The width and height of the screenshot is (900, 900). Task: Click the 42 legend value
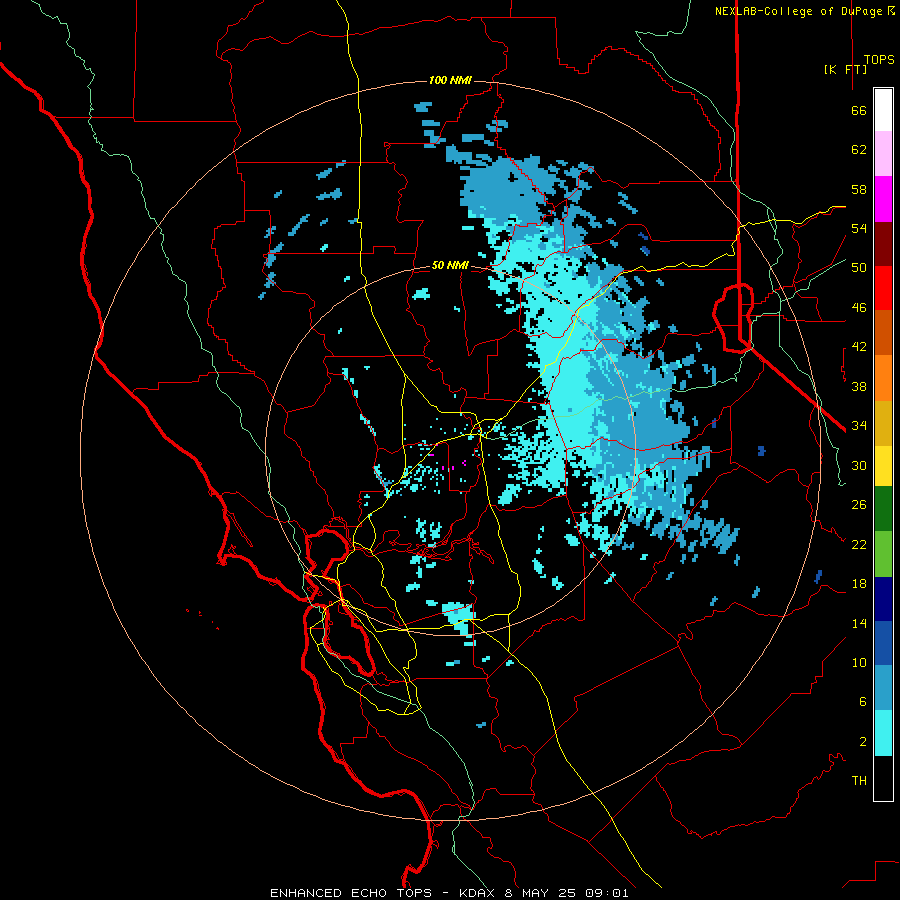click(859, 346)
